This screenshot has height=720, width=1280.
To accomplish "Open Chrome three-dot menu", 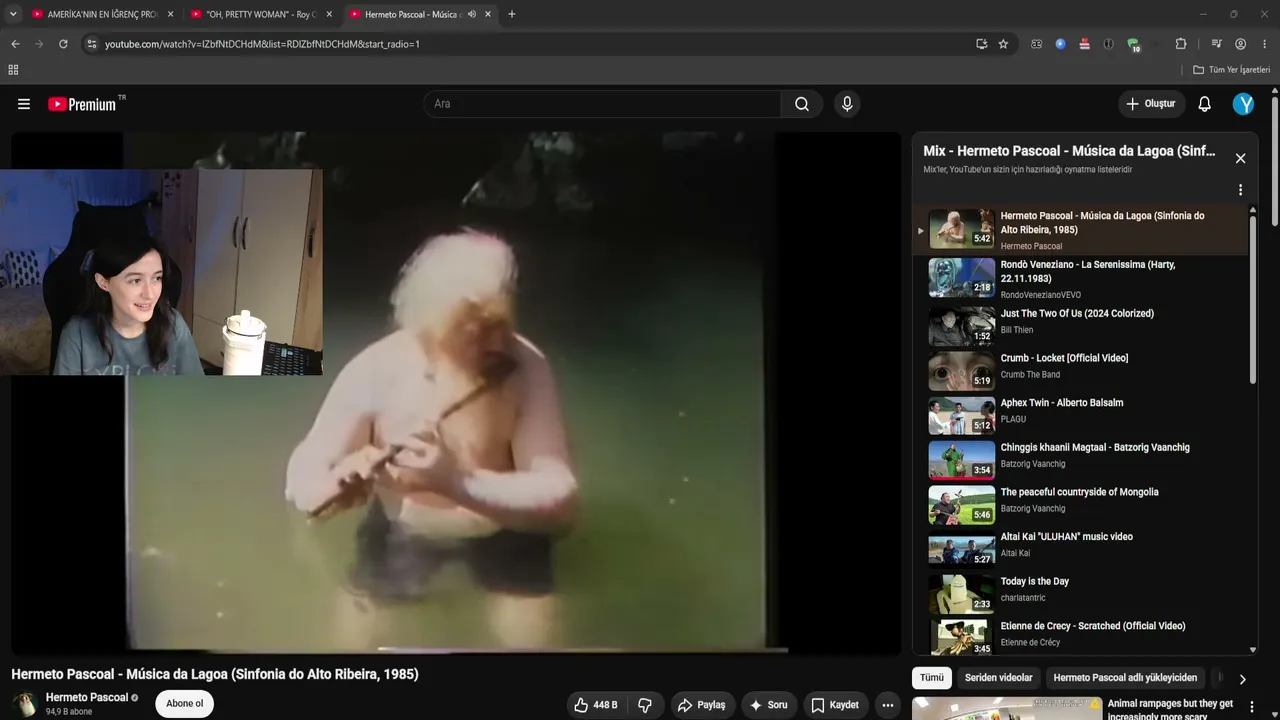I will 1265,44.
